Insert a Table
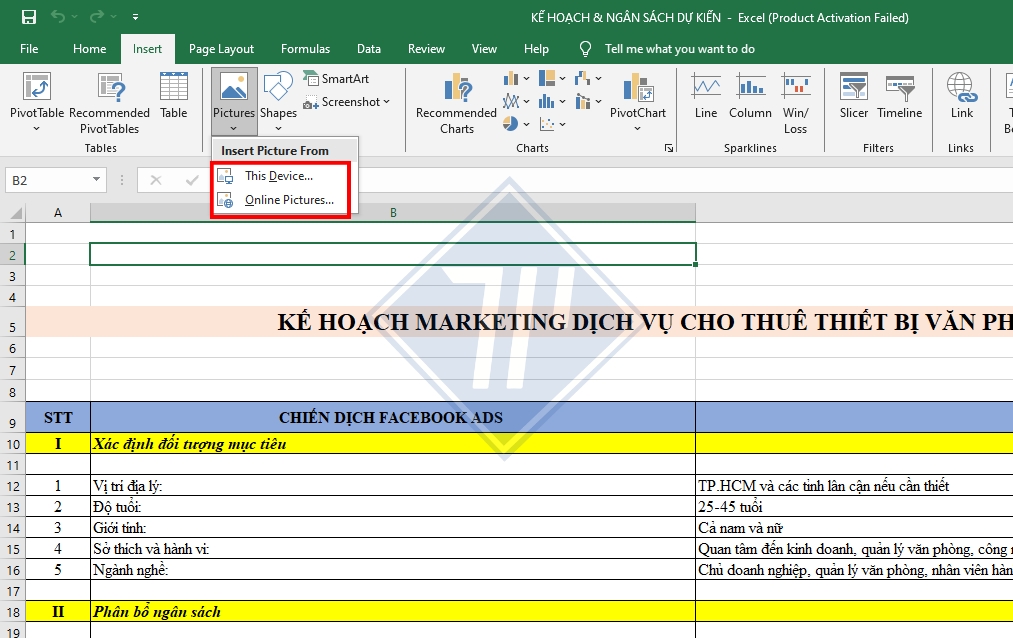 (173, 95)
